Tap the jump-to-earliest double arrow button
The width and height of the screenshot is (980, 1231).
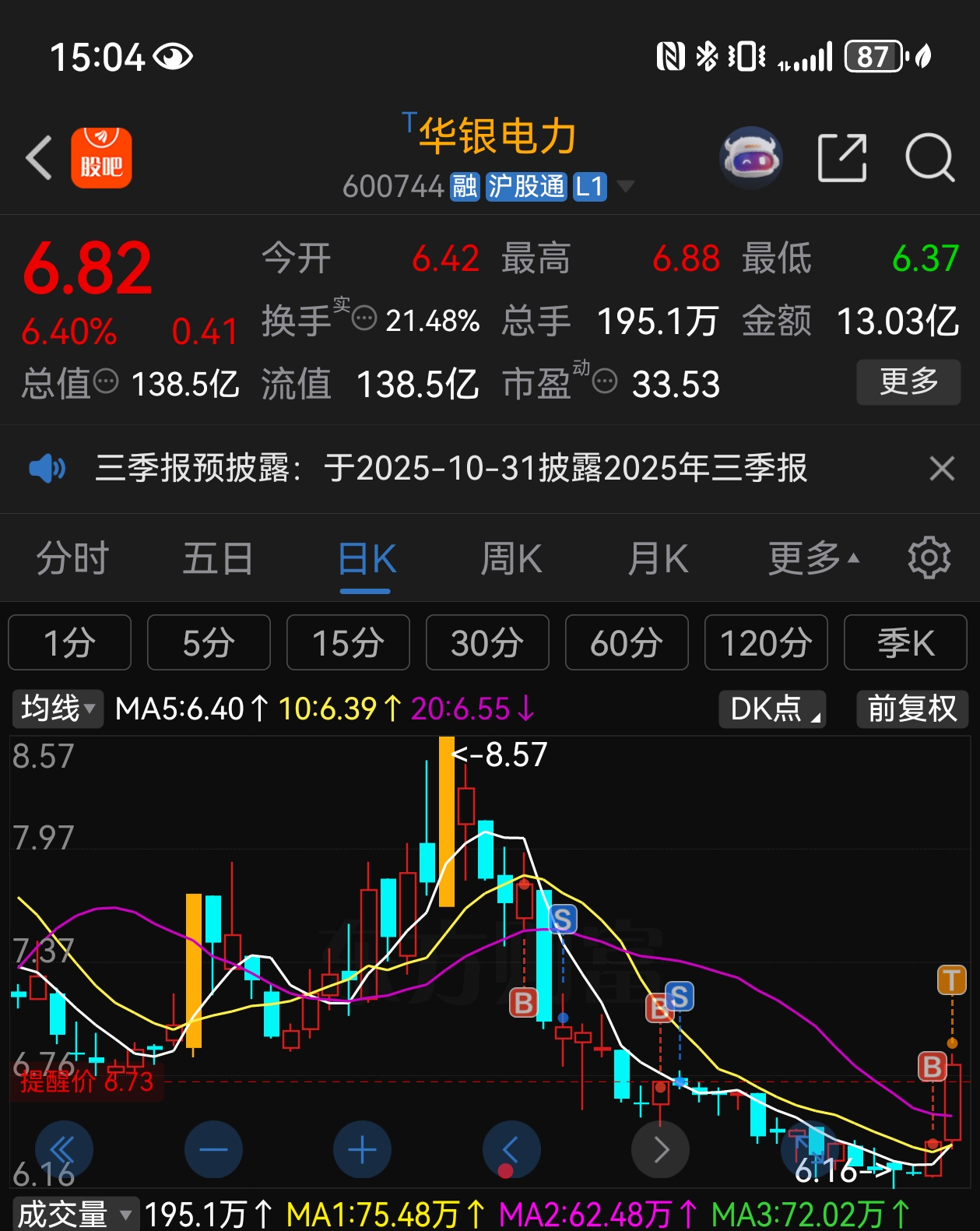(x=64, y=1149)
